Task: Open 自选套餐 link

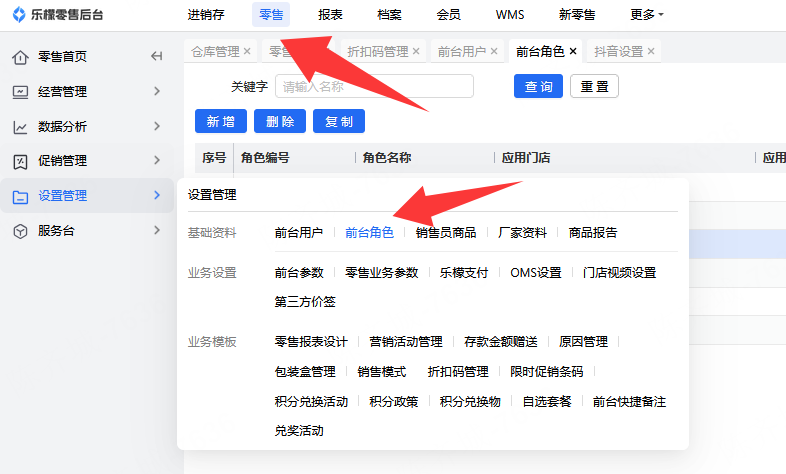Action: [x=547, y=402]
